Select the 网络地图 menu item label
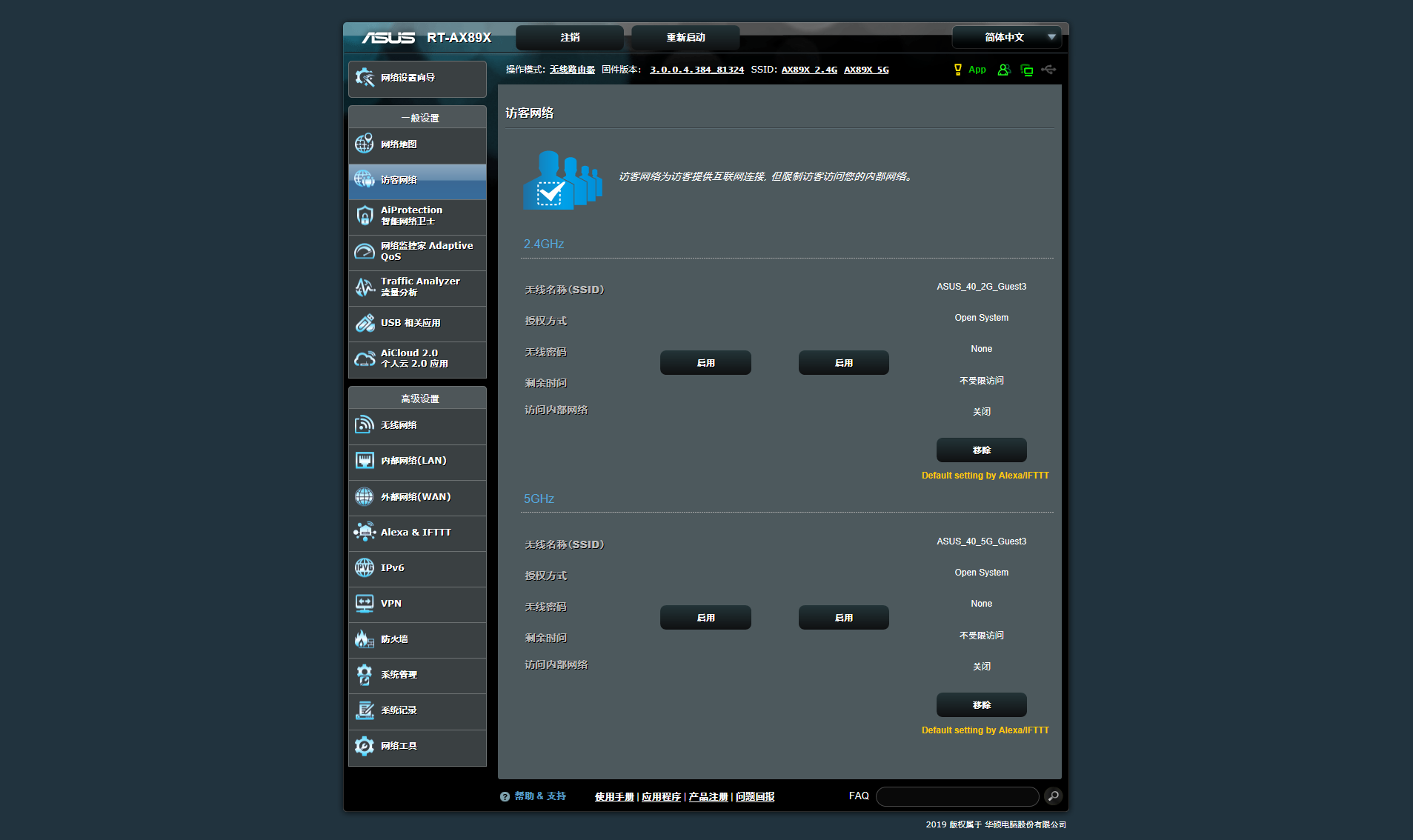 pos(399,144)
